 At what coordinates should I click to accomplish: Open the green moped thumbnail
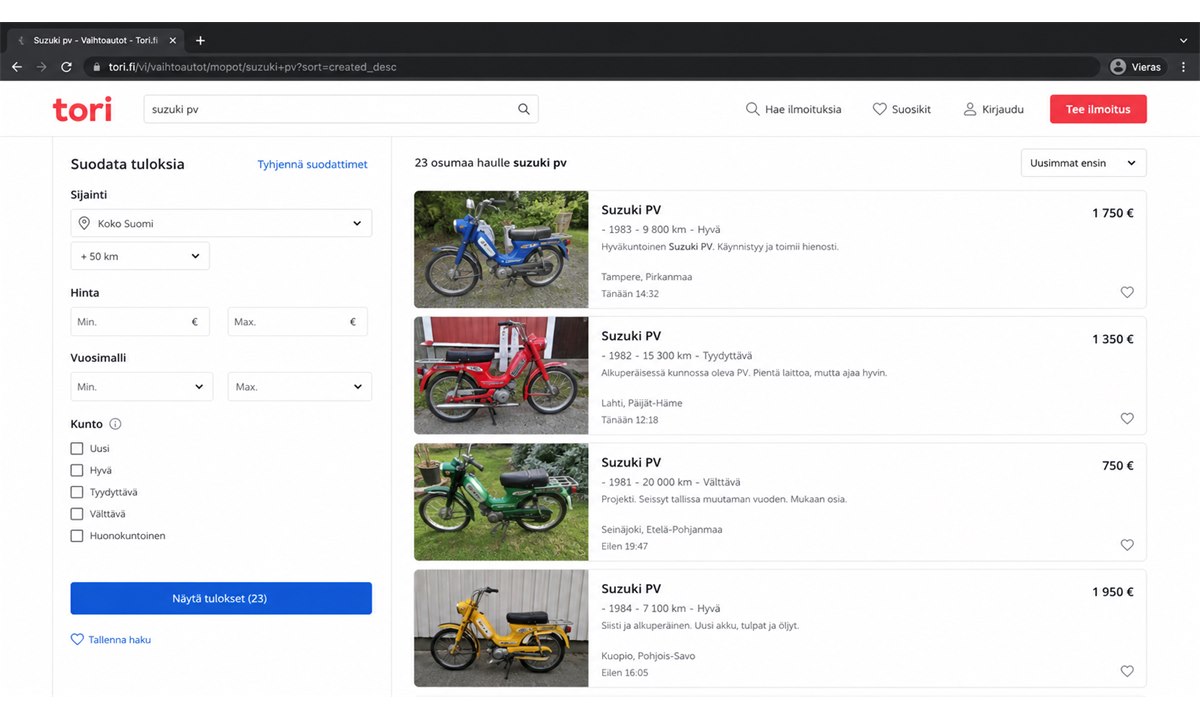(x=501, y=501)
